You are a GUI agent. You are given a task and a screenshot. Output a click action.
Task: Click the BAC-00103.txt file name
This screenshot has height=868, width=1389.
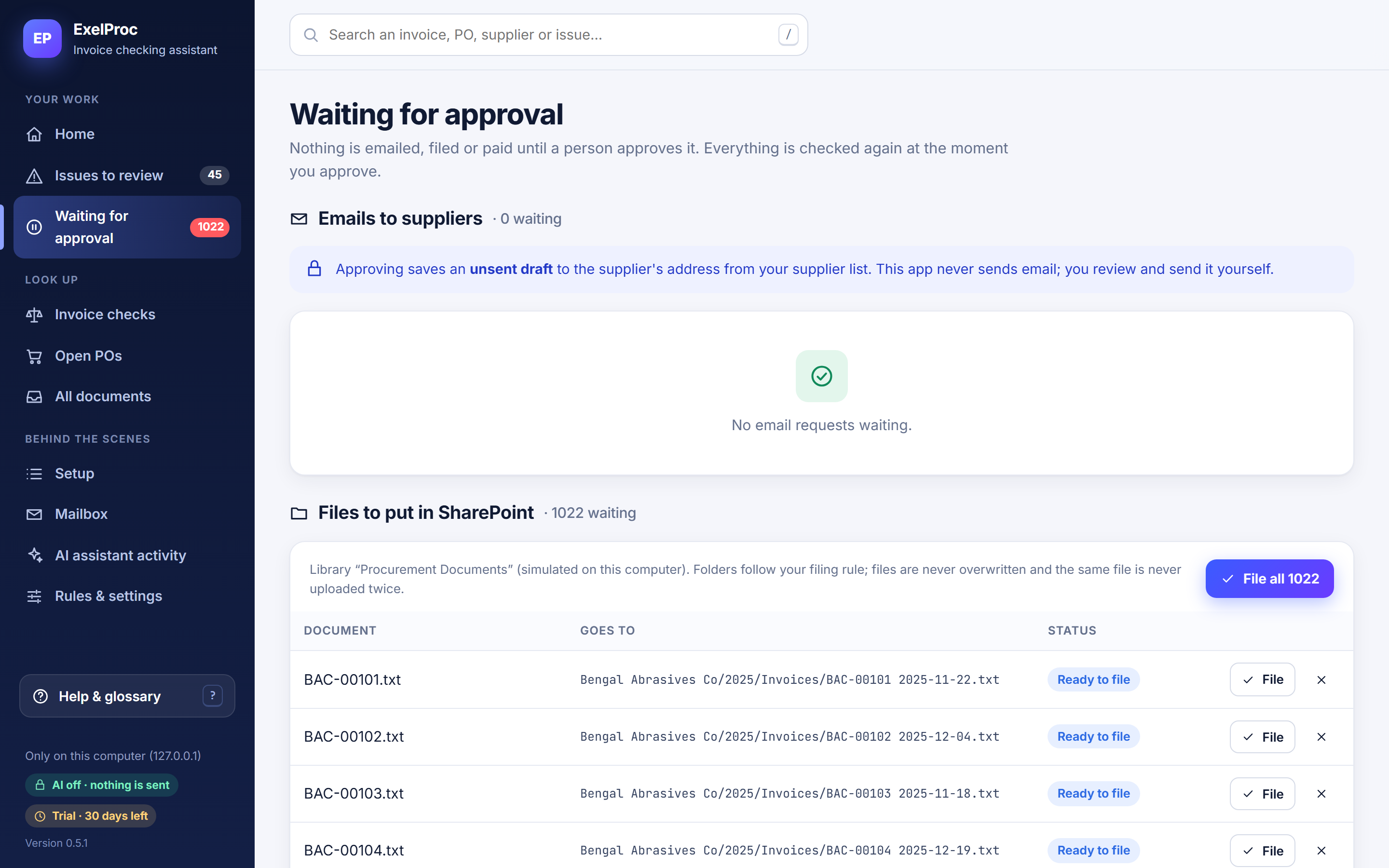click(354, 793)
